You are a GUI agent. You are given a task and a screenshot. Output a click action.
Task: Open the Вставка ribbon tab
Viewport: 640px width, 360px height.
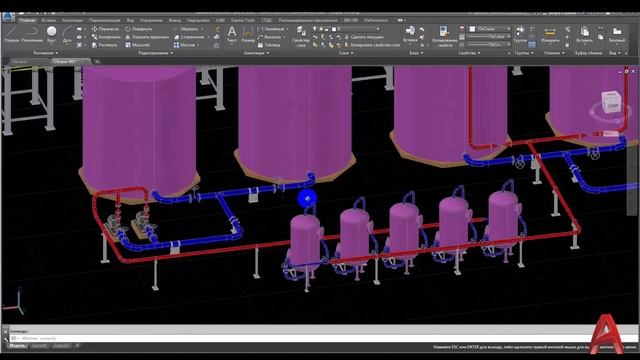coord(49,20)
